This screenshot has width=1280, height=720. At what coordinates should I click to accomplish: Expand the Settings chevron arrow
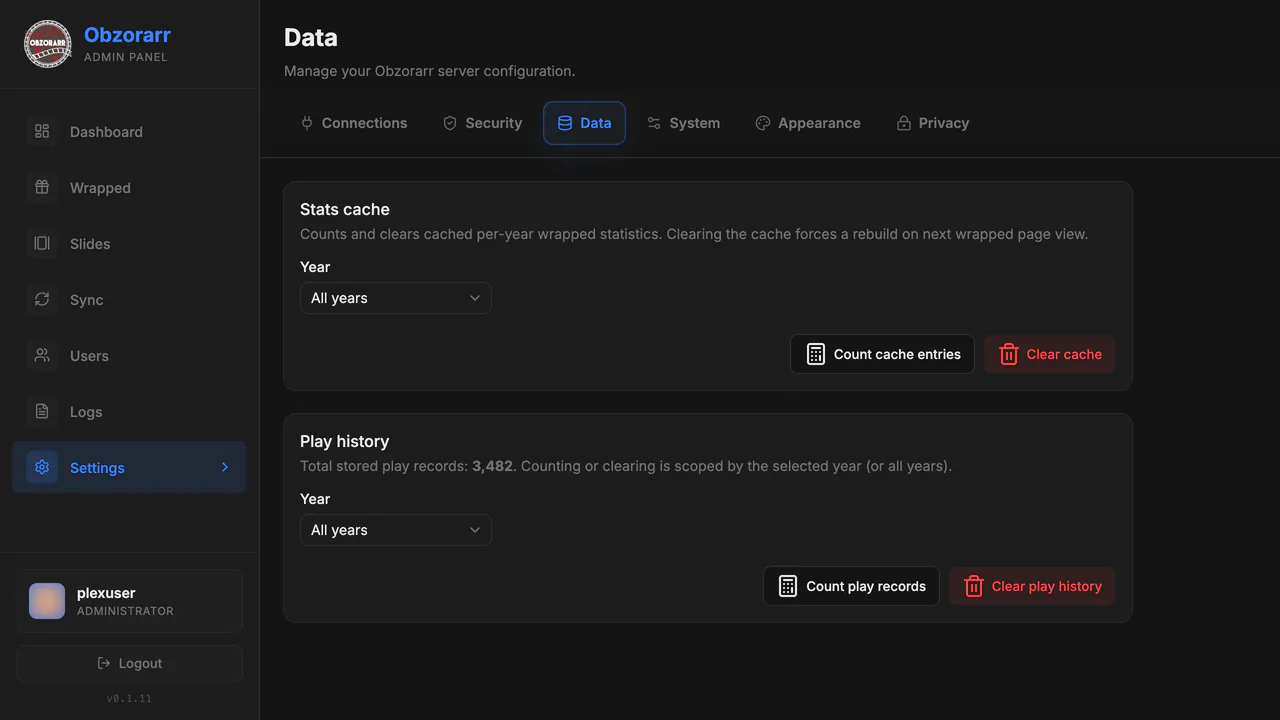point(225,467)
